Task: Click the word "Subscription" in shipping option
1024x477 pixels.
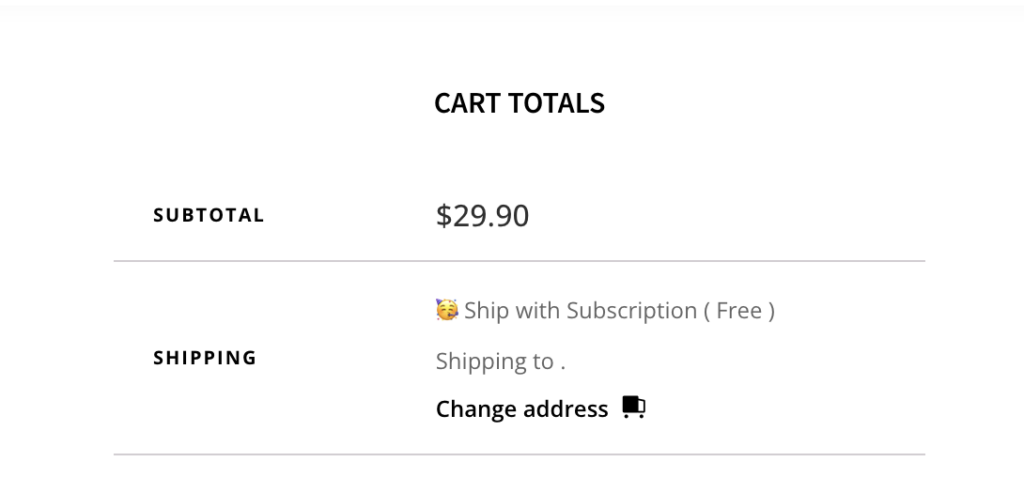Action: pos(631,310)
